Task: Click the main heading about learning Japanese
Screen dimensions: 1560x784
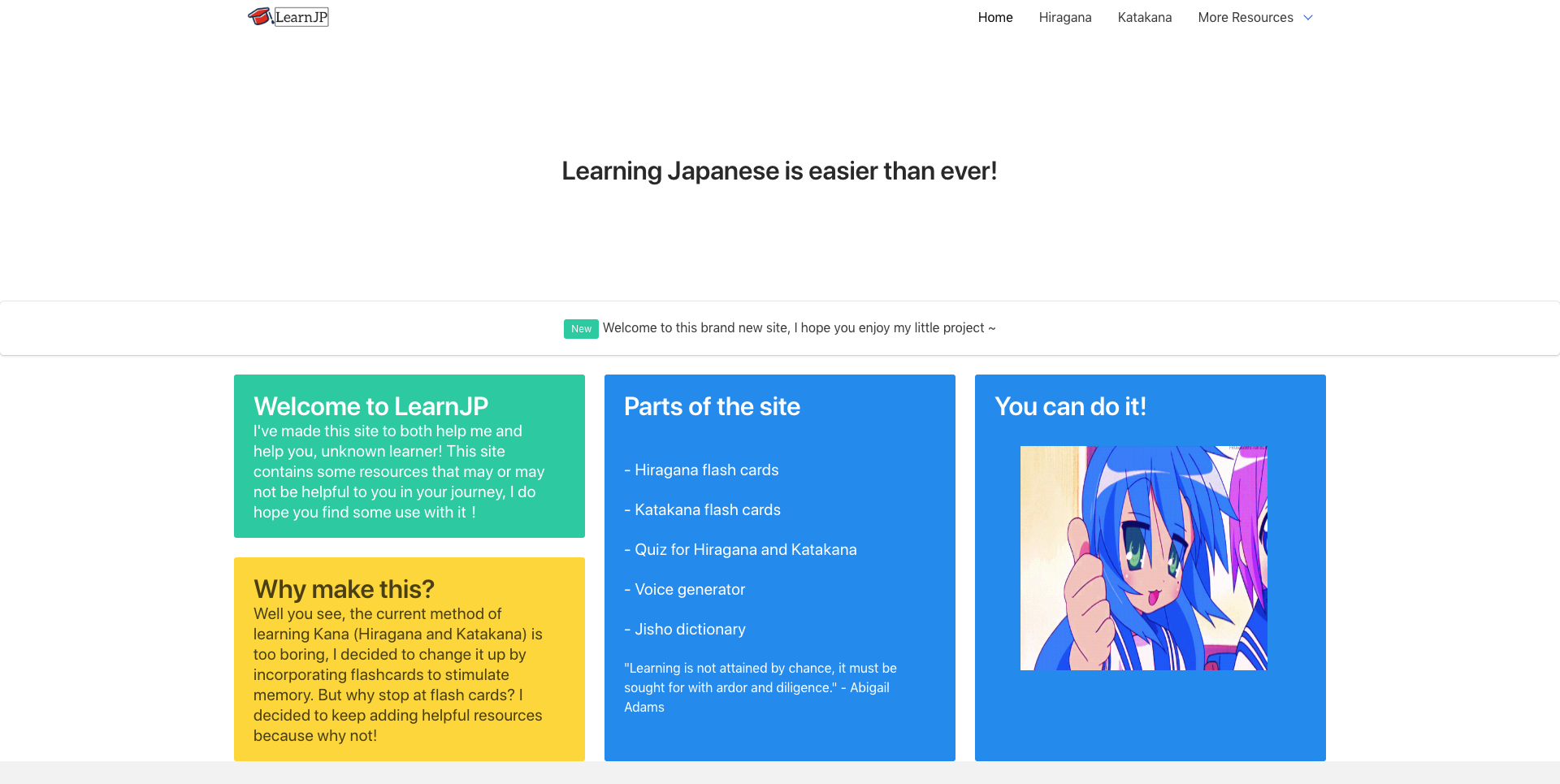Action: pyautogui.click(x=779, y=171)
